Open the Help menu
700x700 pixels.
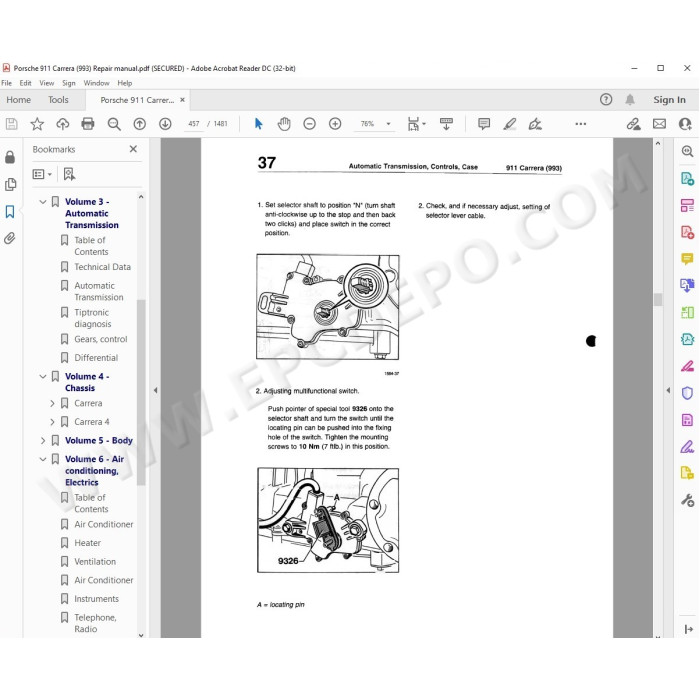pos(125,83)
